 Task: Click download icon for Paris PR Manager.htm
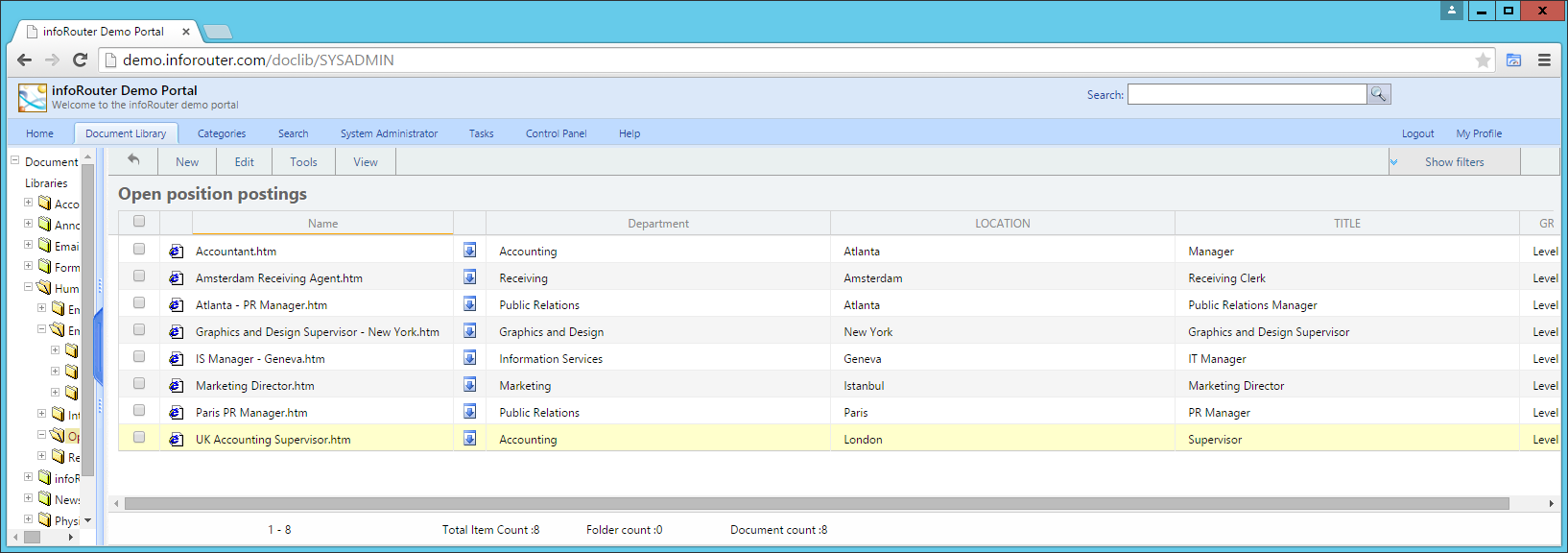tap(470, 412)
